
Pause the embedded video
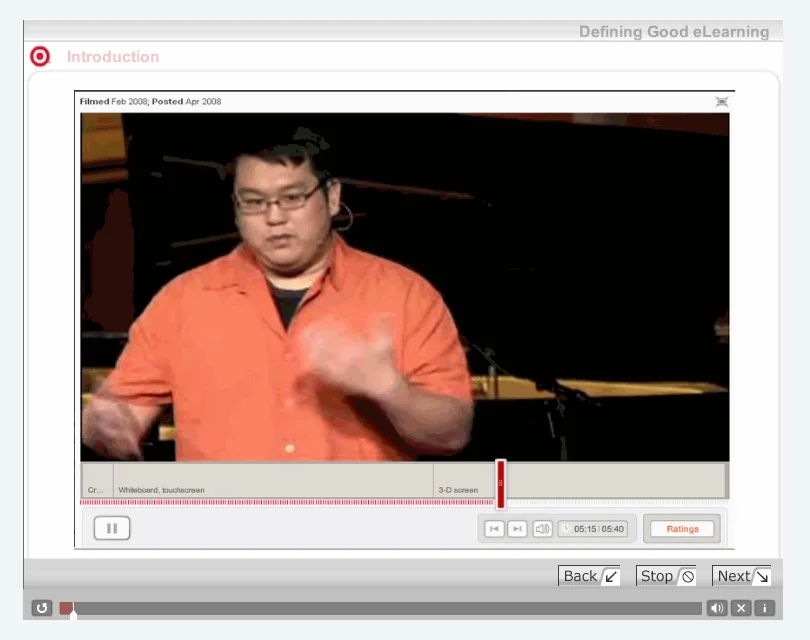(112, 528)
